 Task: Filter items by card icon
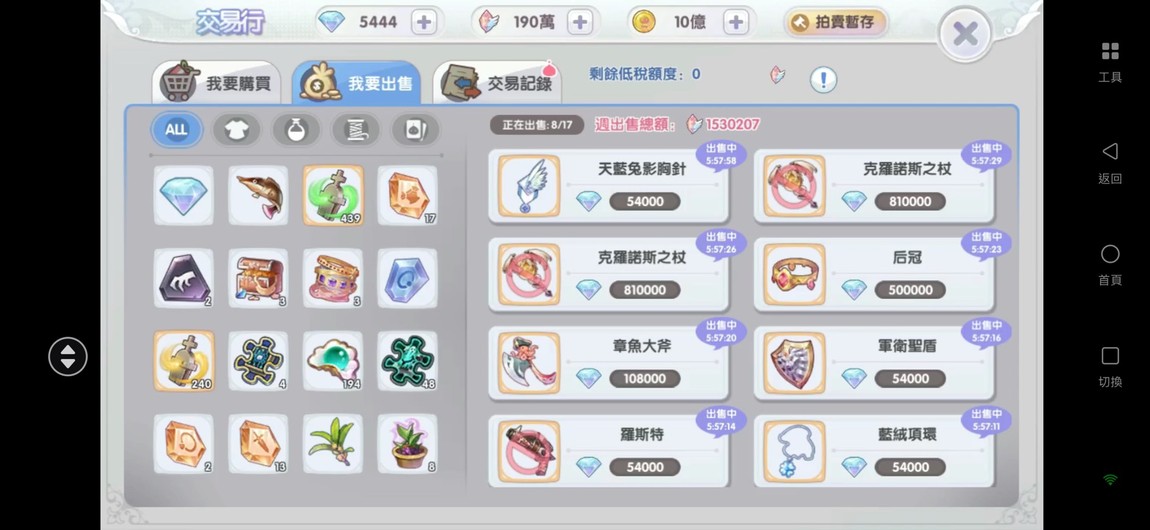pyautogui.click(x=415, y=130)
